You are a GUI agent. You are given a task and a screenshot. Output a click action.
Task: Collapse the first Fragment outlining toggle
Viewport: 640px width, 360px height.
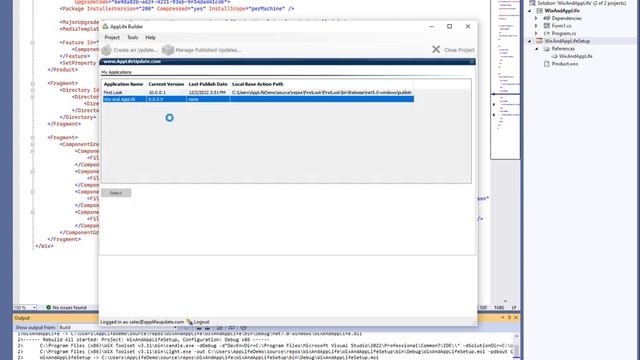pos(33,83)
